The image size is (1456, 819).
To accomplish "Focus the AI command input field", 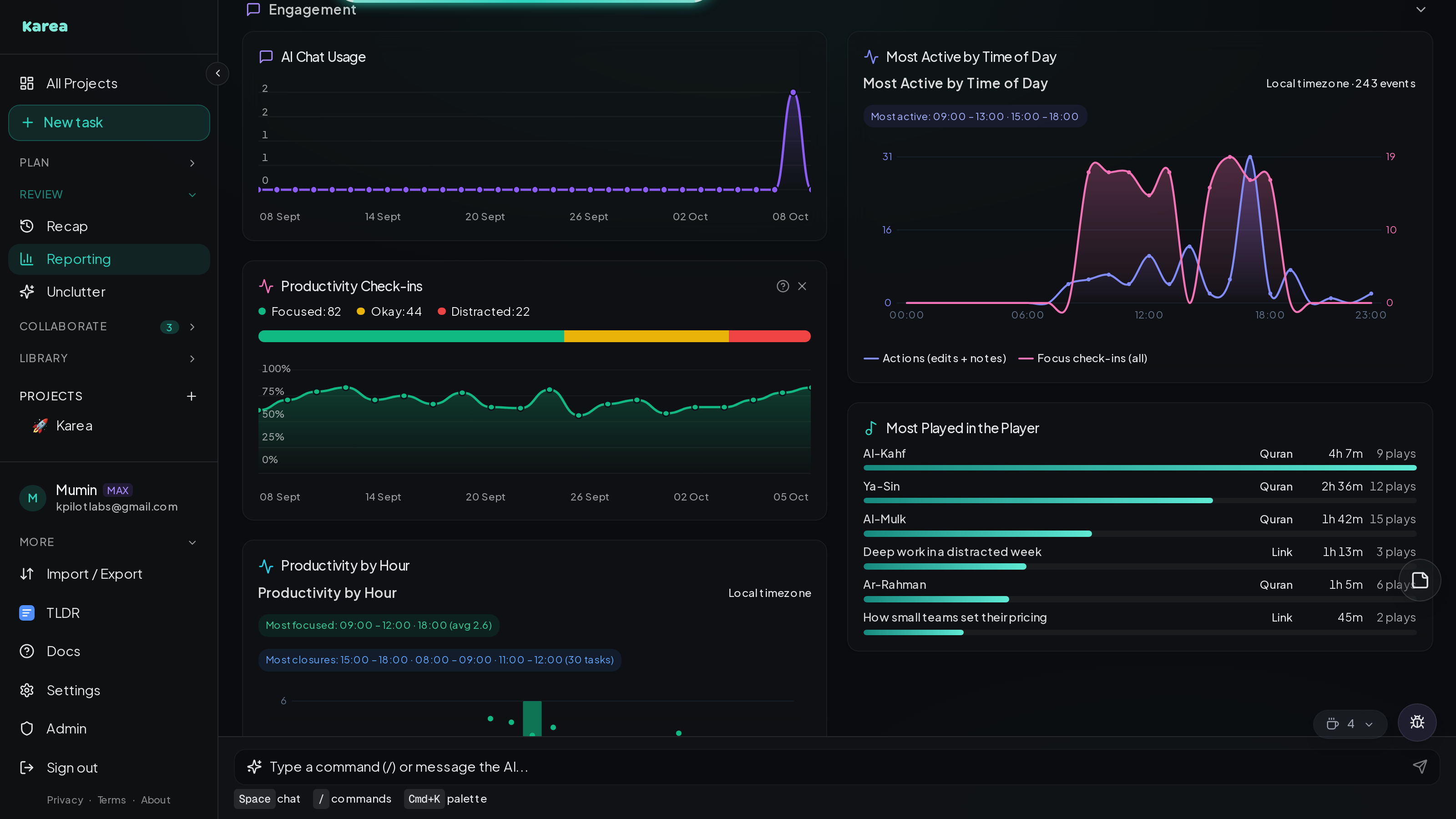I will point(837,767).
